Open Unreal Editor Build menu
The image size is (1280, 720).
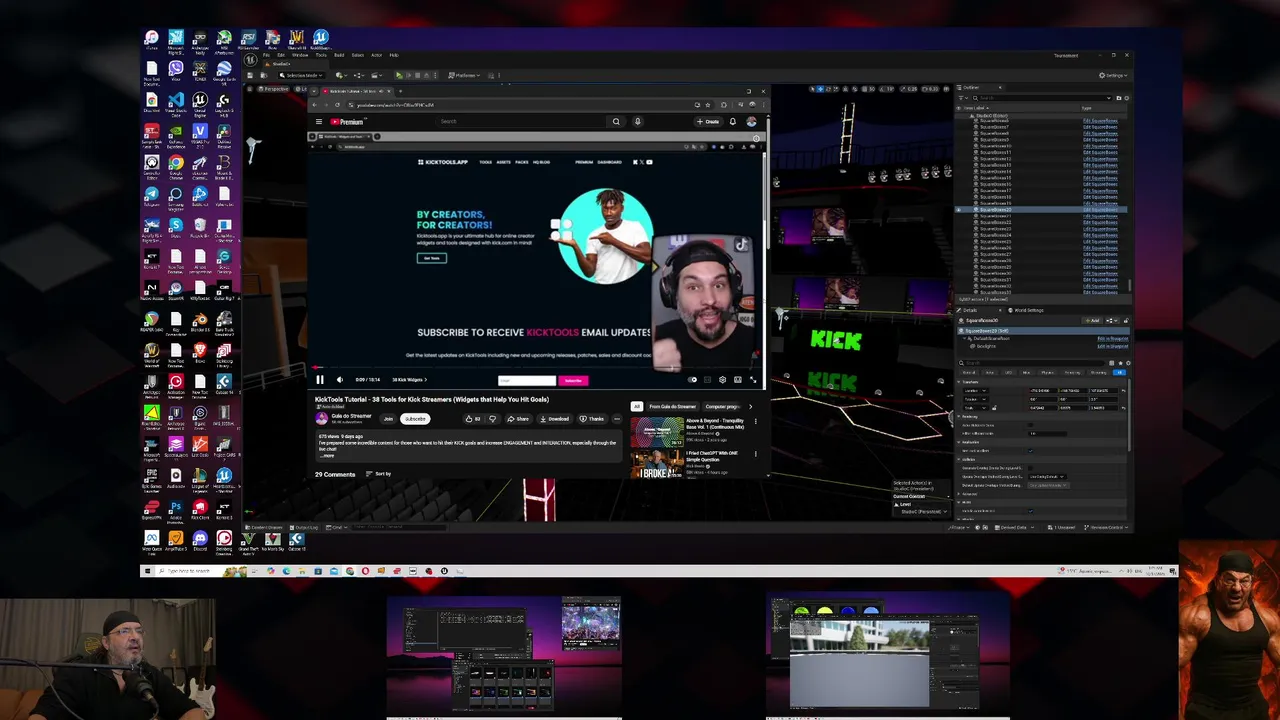pos(339,55)
